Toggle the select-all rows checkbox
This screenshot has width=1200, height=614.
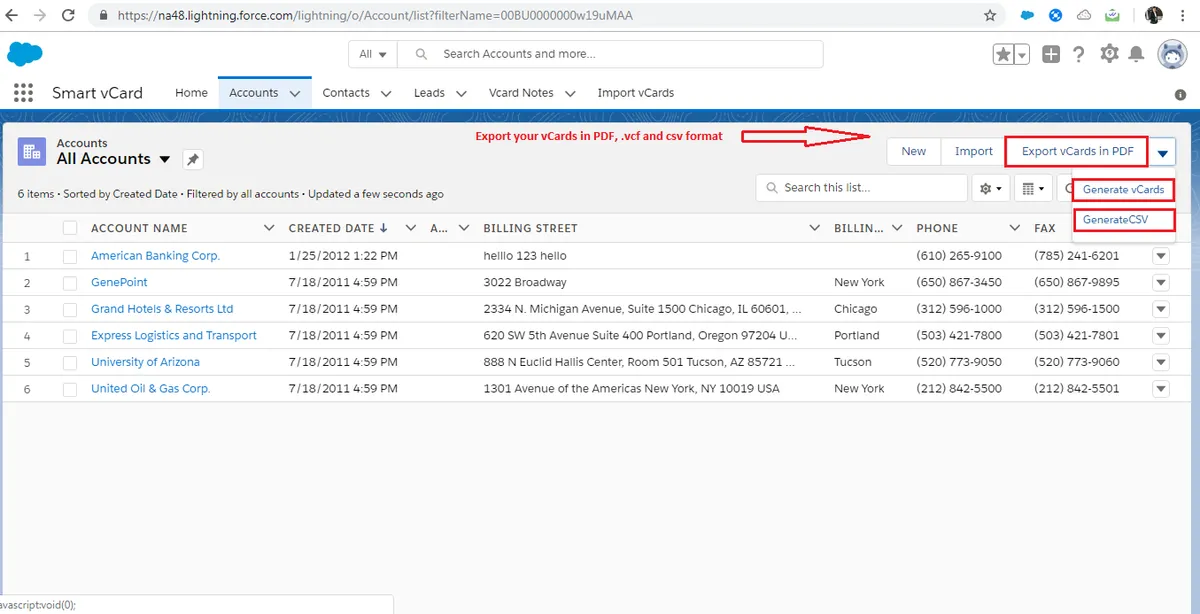70,228
